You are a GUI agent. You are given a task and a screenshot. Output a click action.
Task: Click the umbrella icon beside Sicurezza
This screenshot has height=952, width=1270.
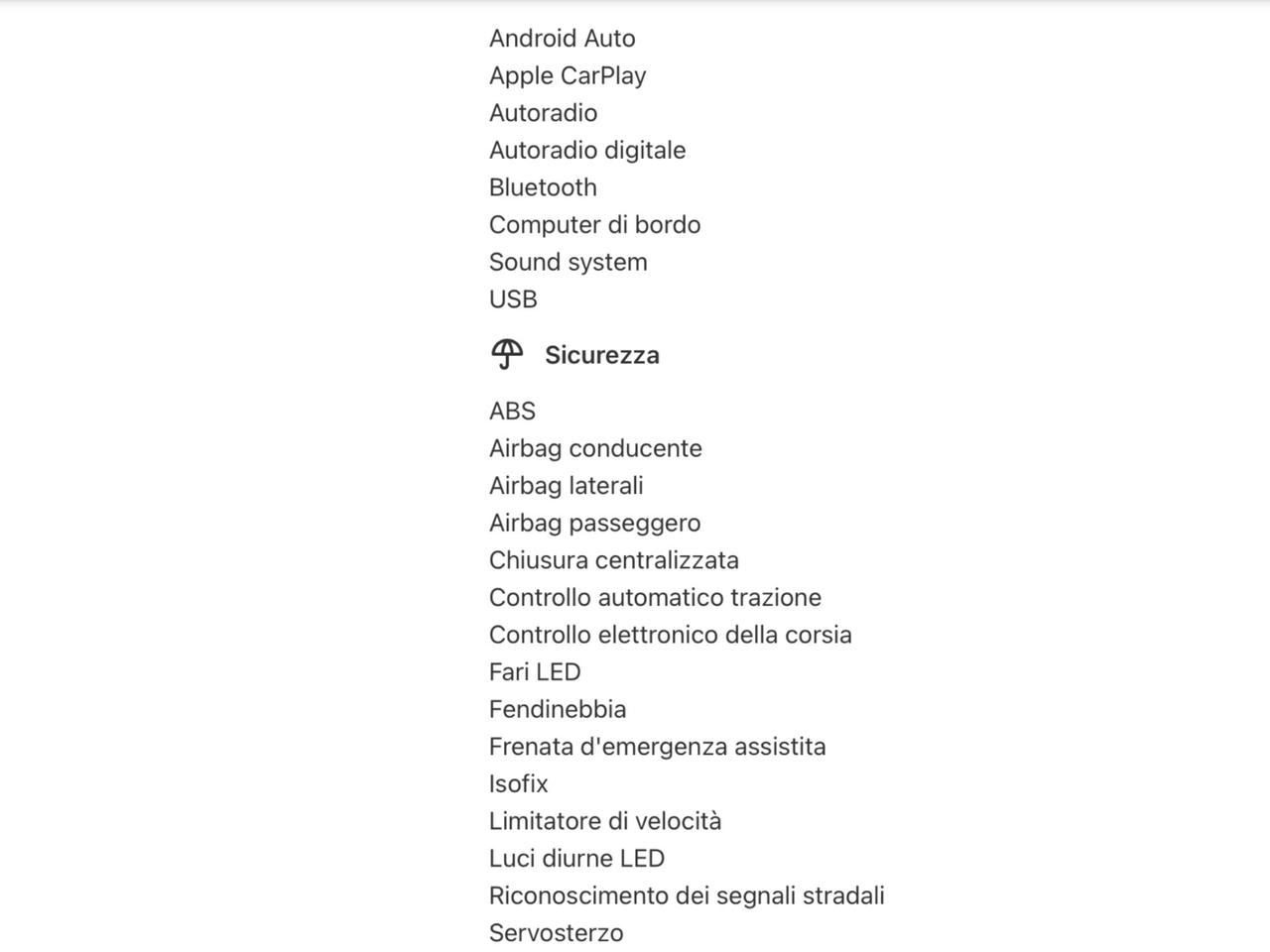[507, 354]
